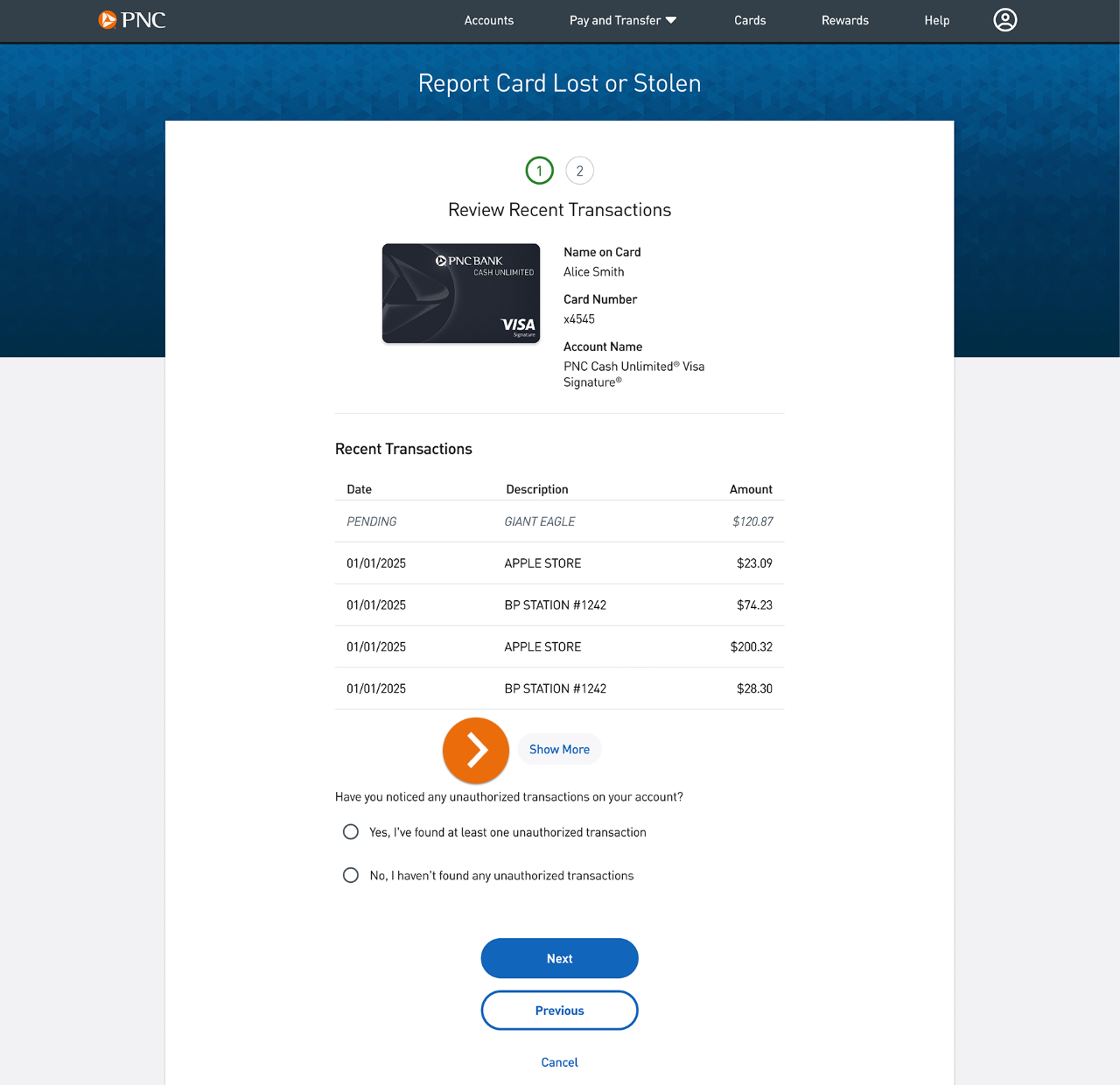Select the $74.23 amount
1120x1085 pixels.
pos(754,605)
